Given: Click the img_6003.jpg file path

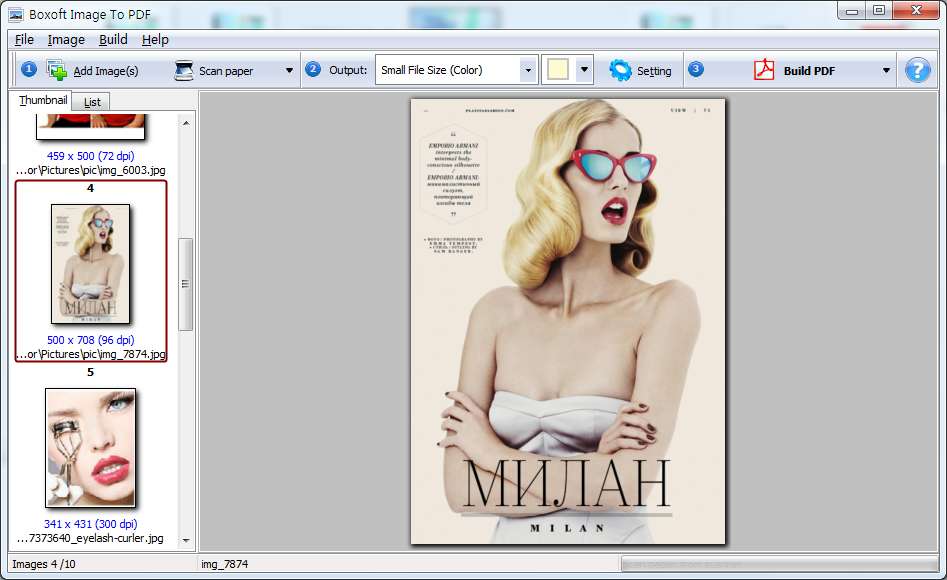Looking at the screenshot, I should pos(91,170).
